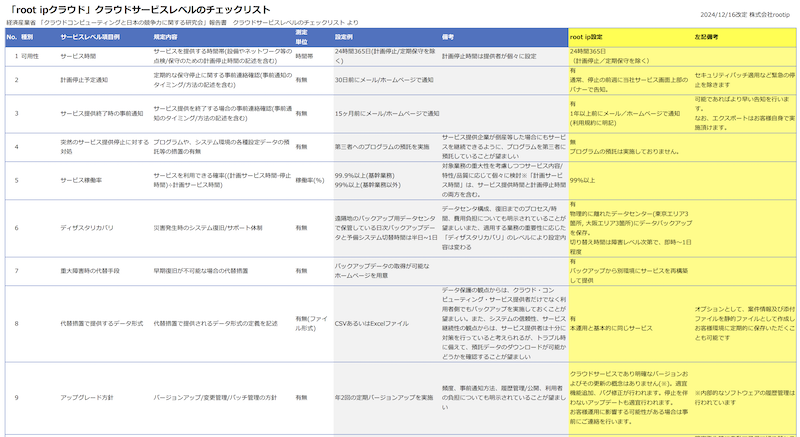Select the '年2回の定期バージョンアップを実施' cell

point(384,397)
